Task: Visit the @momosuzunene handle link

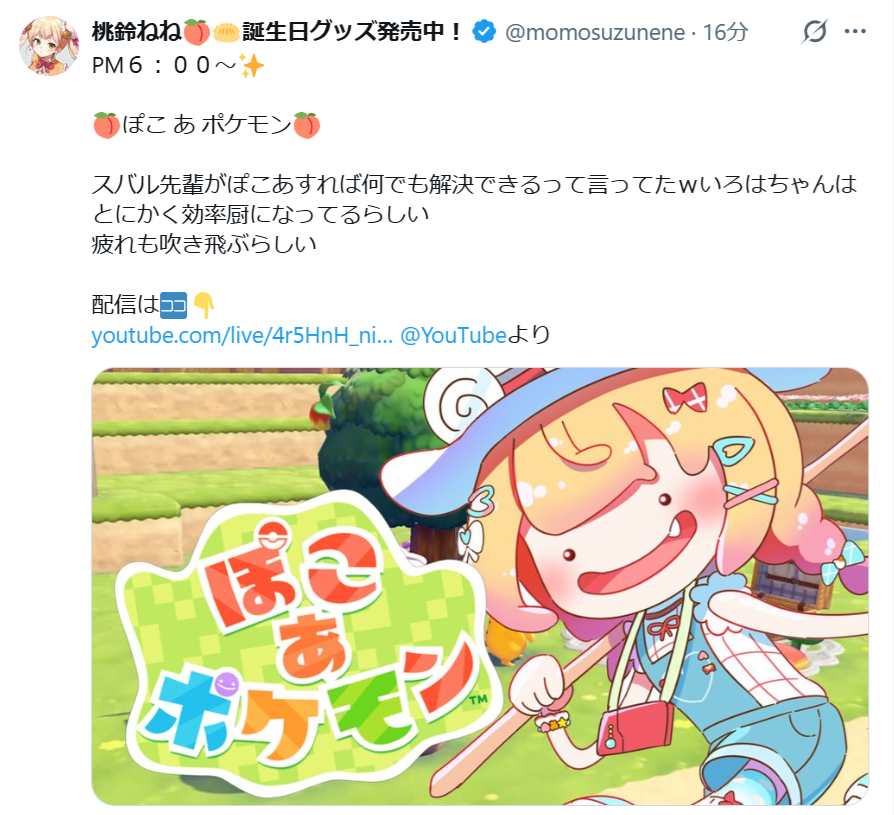Action: click(595, 33)
